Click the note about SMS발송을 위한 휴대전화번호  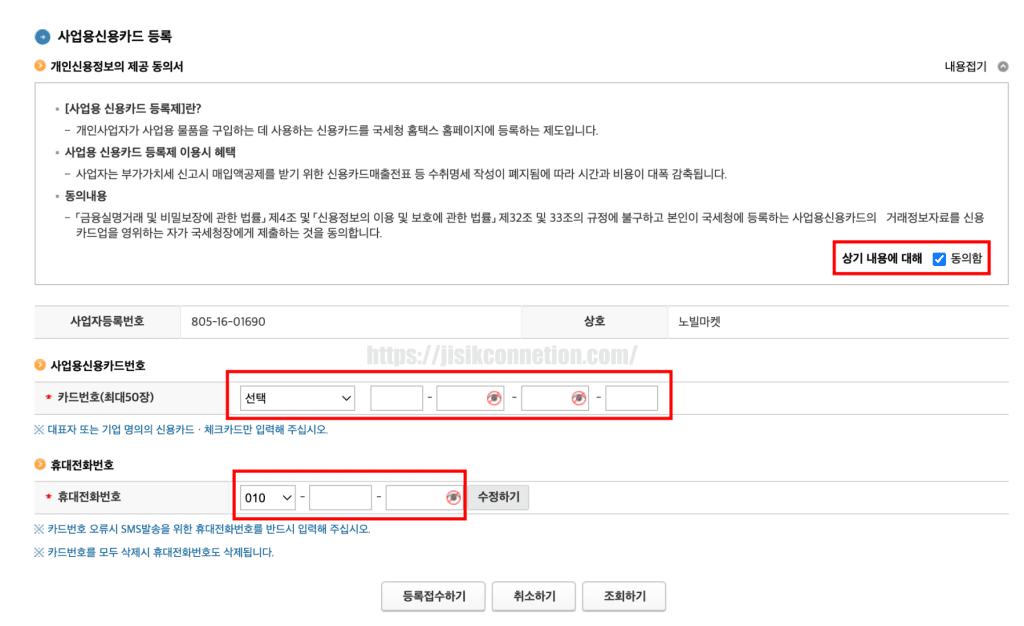(x=202, y=529)
